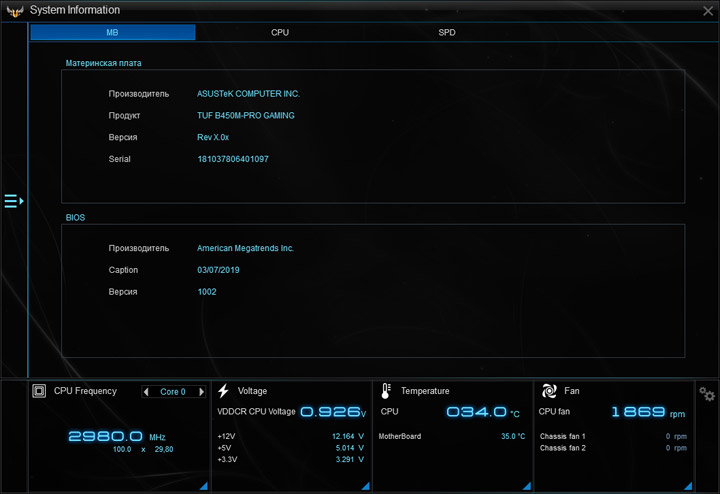Expand the side menu list icon

click(14, 201)
